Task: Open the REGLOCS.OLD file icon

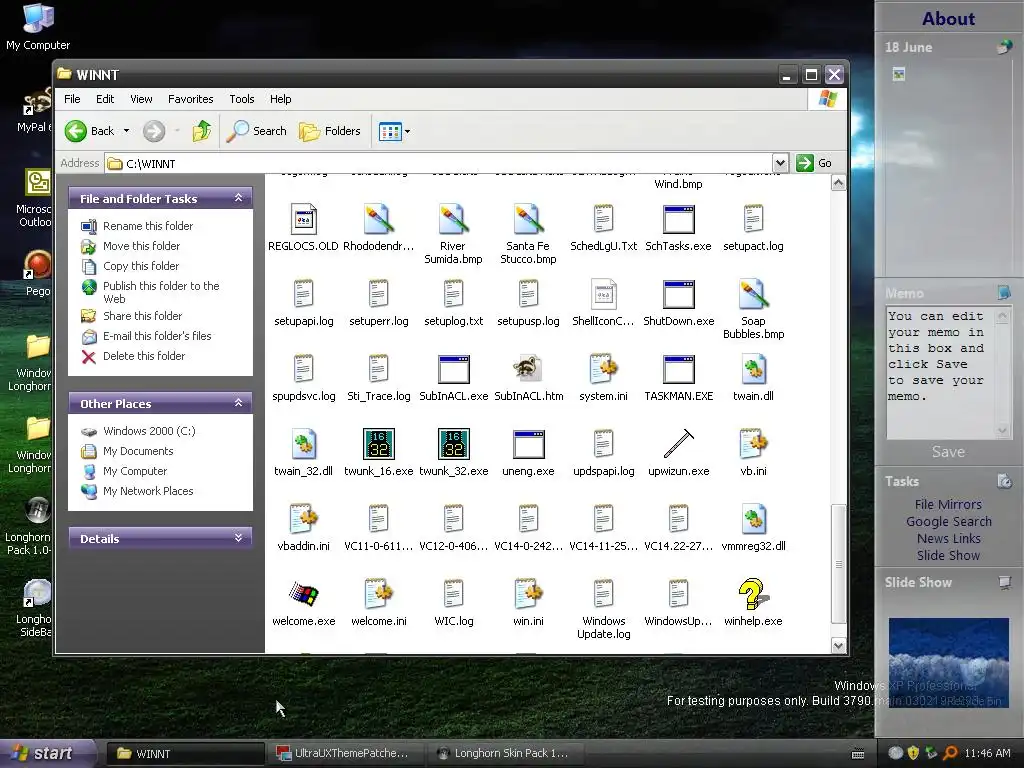Action: [x=304, y=219]
